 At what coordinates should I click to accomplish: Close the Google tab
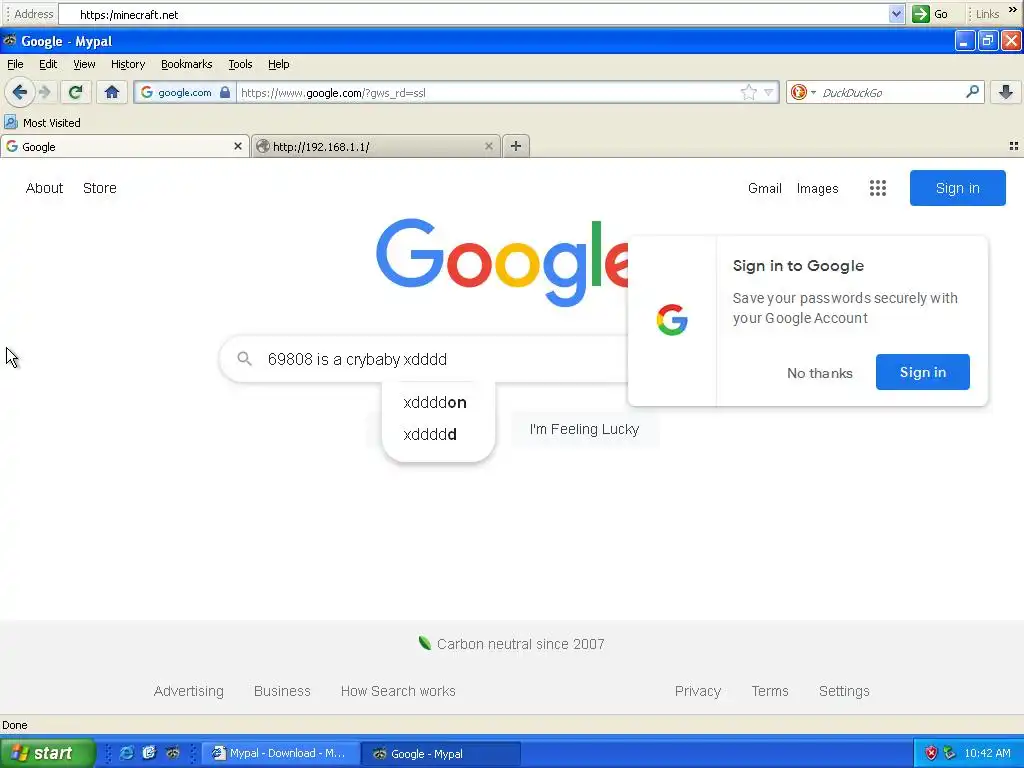tap(238, 146)
